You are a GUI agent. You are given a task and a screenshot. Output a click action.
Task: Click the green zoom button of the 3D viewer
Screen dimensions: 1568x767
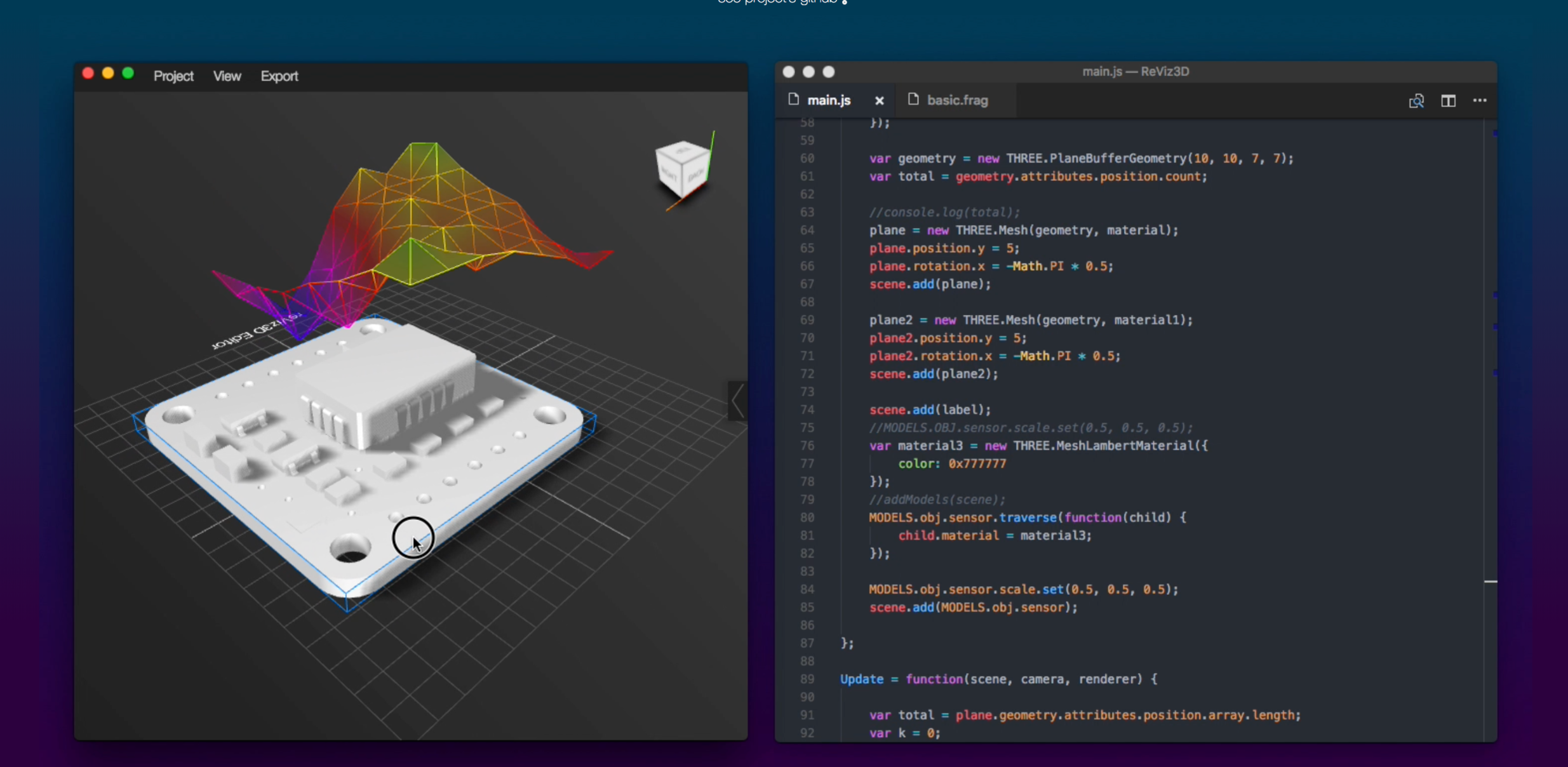click(128, 74)
